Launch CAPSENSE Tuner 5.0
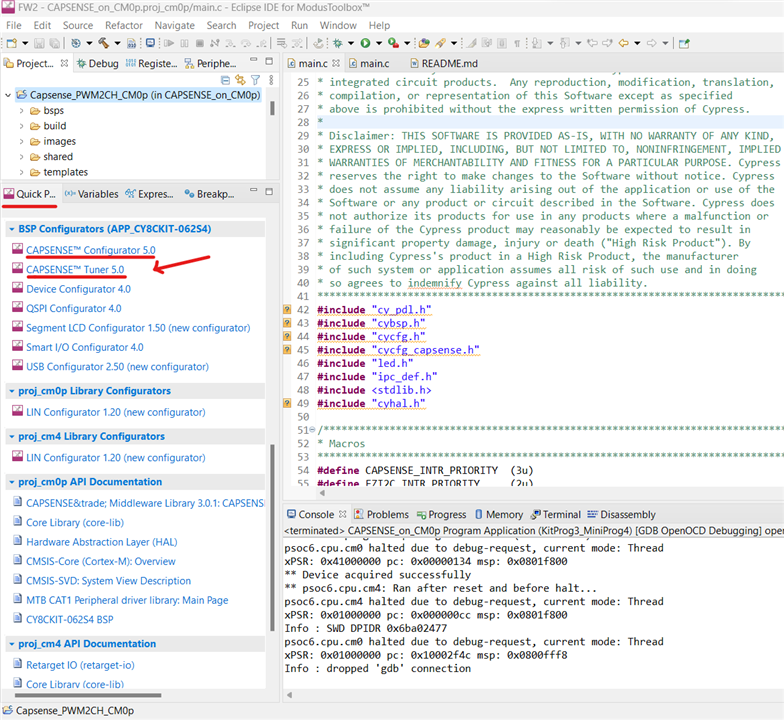This screenshot has height=720, width=784. pyautogui.click(x=75, y=269)
